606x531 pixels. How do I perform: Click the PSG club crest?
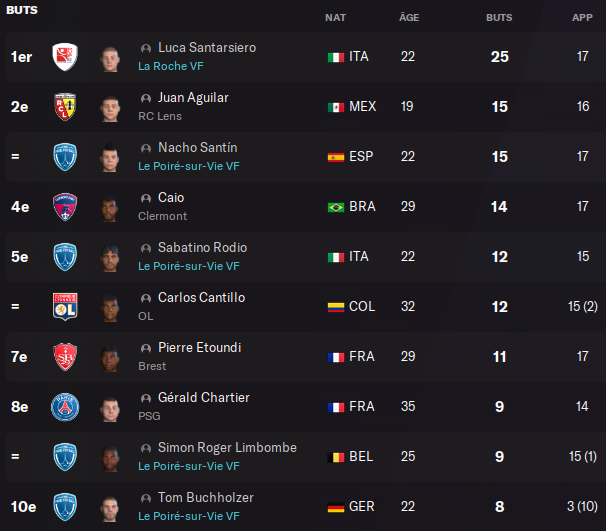[x=65, y=407]
